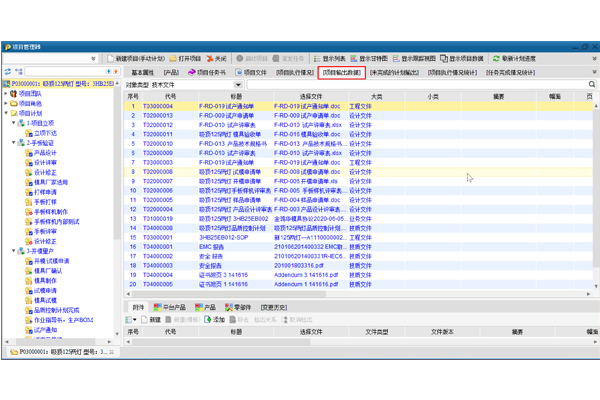600x400 pixels.
Task: Collapse the 2-手板验证 tree node
Action: (x=13, y=143)
